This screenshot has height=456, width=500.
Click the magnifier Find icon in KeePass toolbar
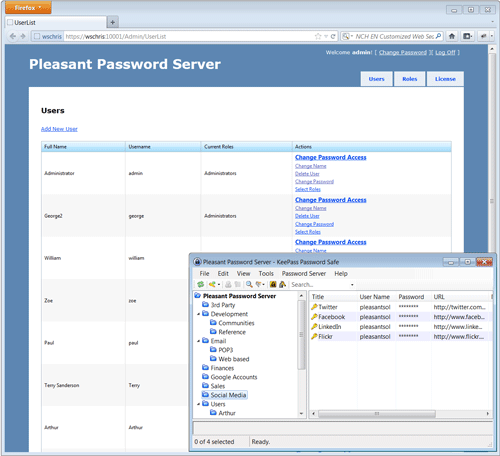click(249, 284)
